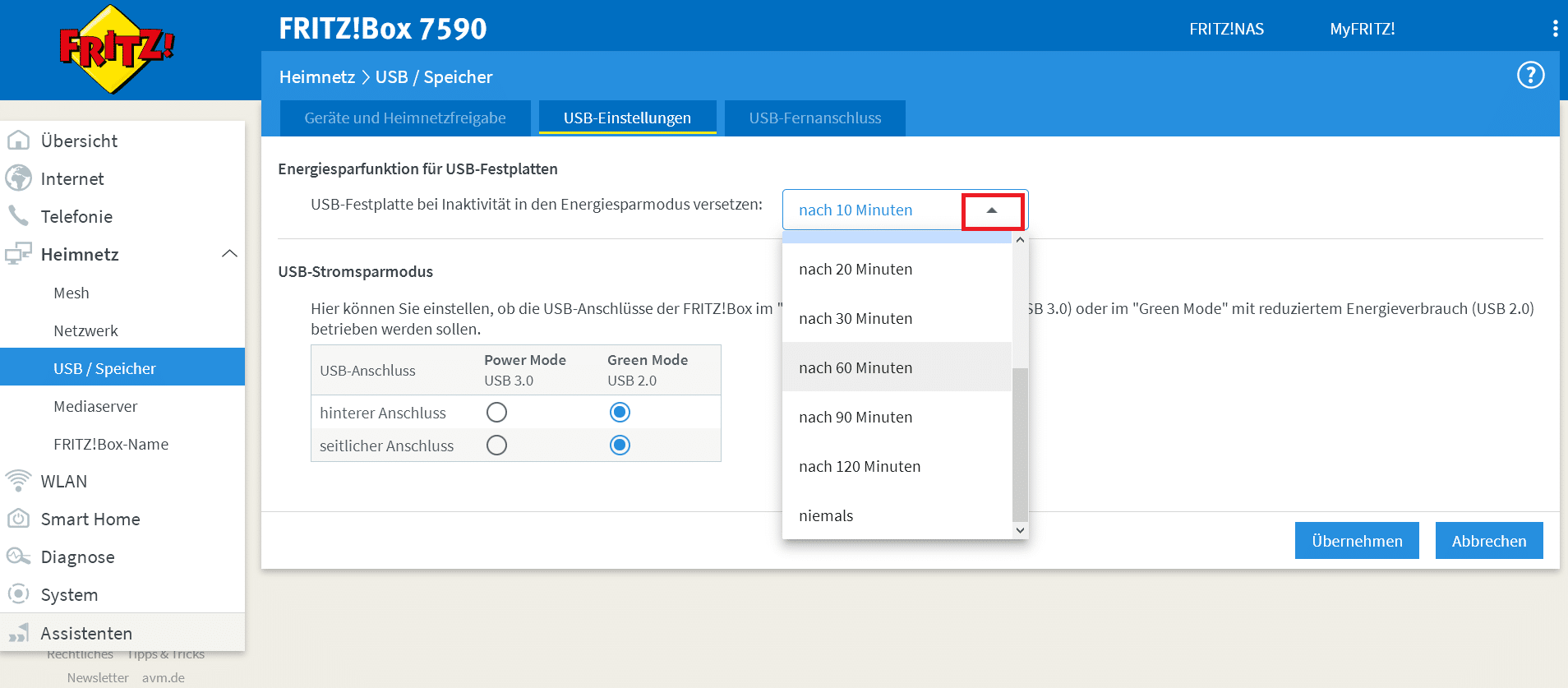Click the Telefonie phone icon
This screenshot has width=1568, height=688.
tap(18, 216)
